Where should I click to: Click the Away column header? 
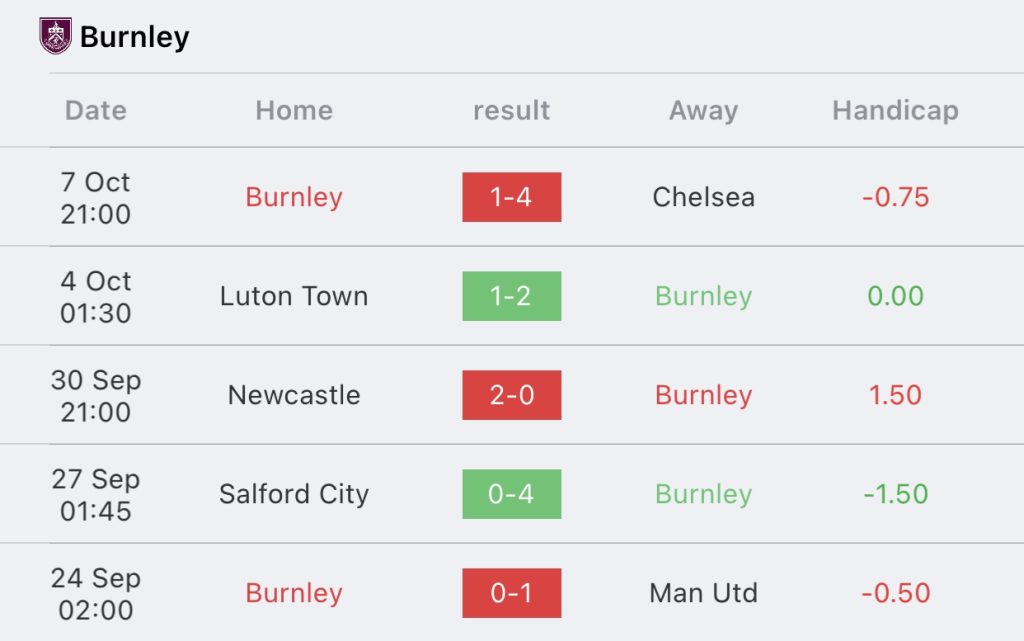click(x=703, y=110)
